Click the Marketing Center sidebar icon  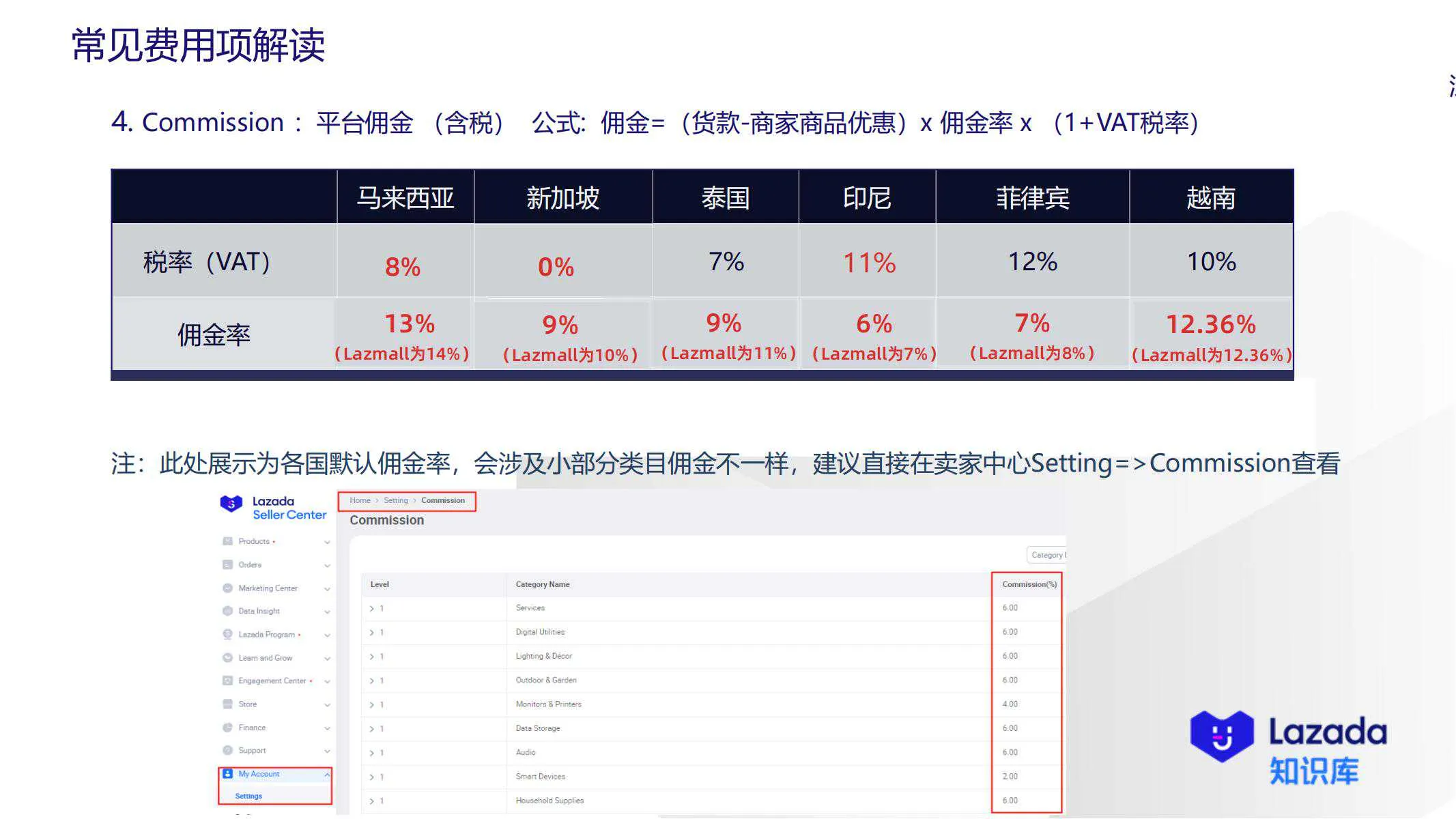pyautogui.click(x=227, y=588)
